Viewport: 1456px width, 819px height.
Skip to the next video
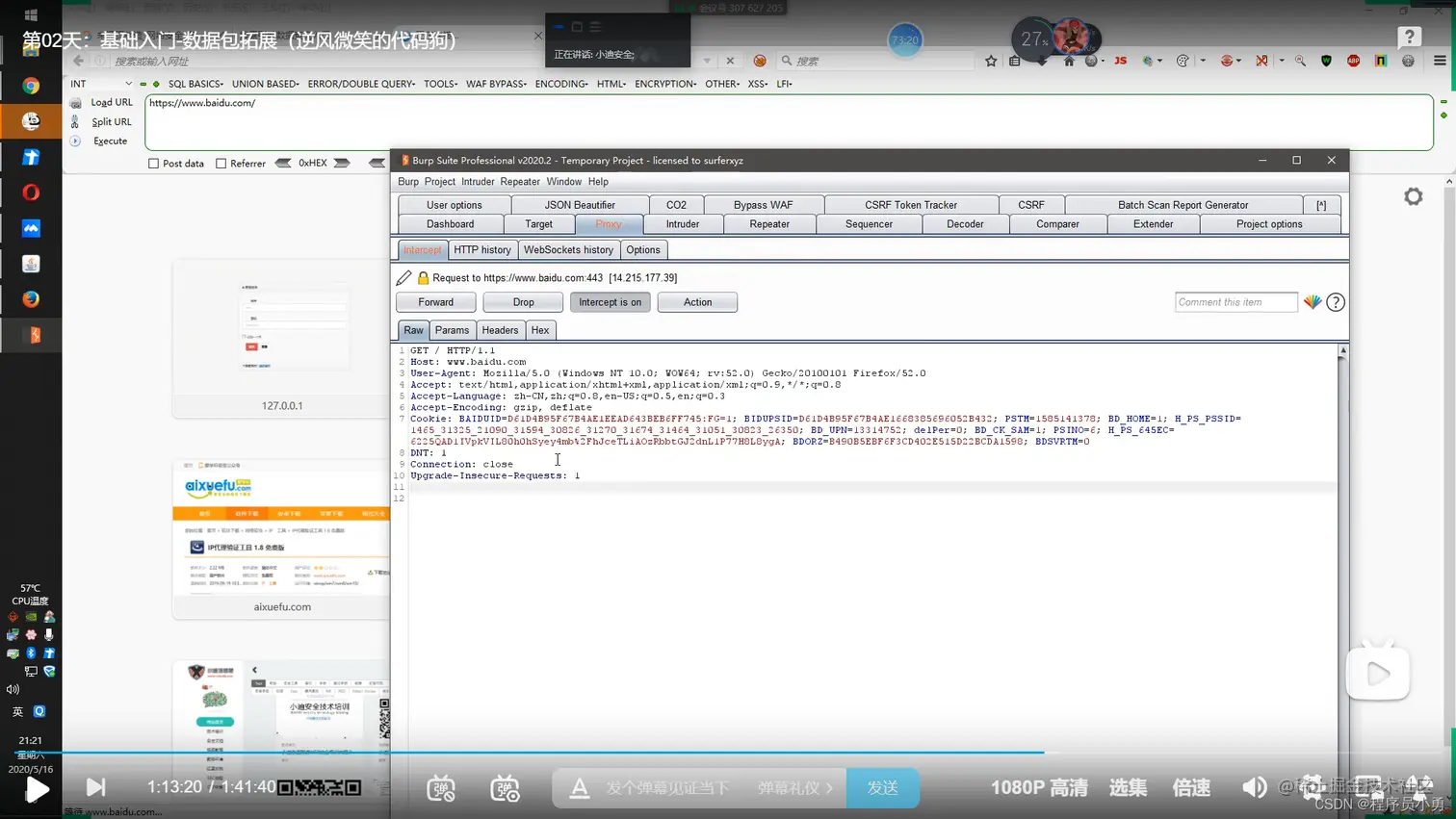(x=96, y=787)
